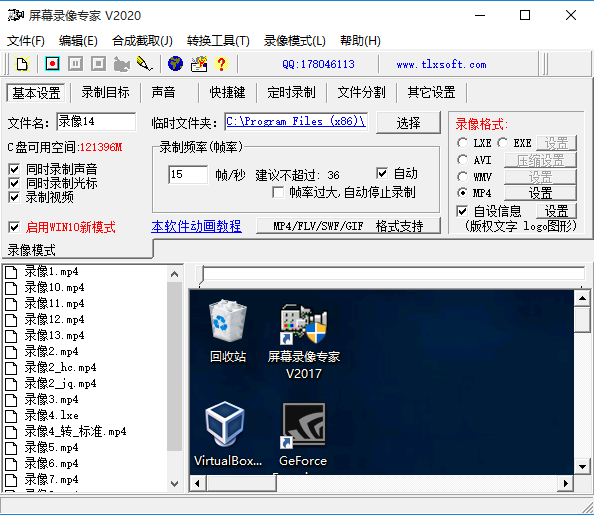The image size is (594, 515).
Task: Open the 帮助(H) menu
Action: (360, 41)
